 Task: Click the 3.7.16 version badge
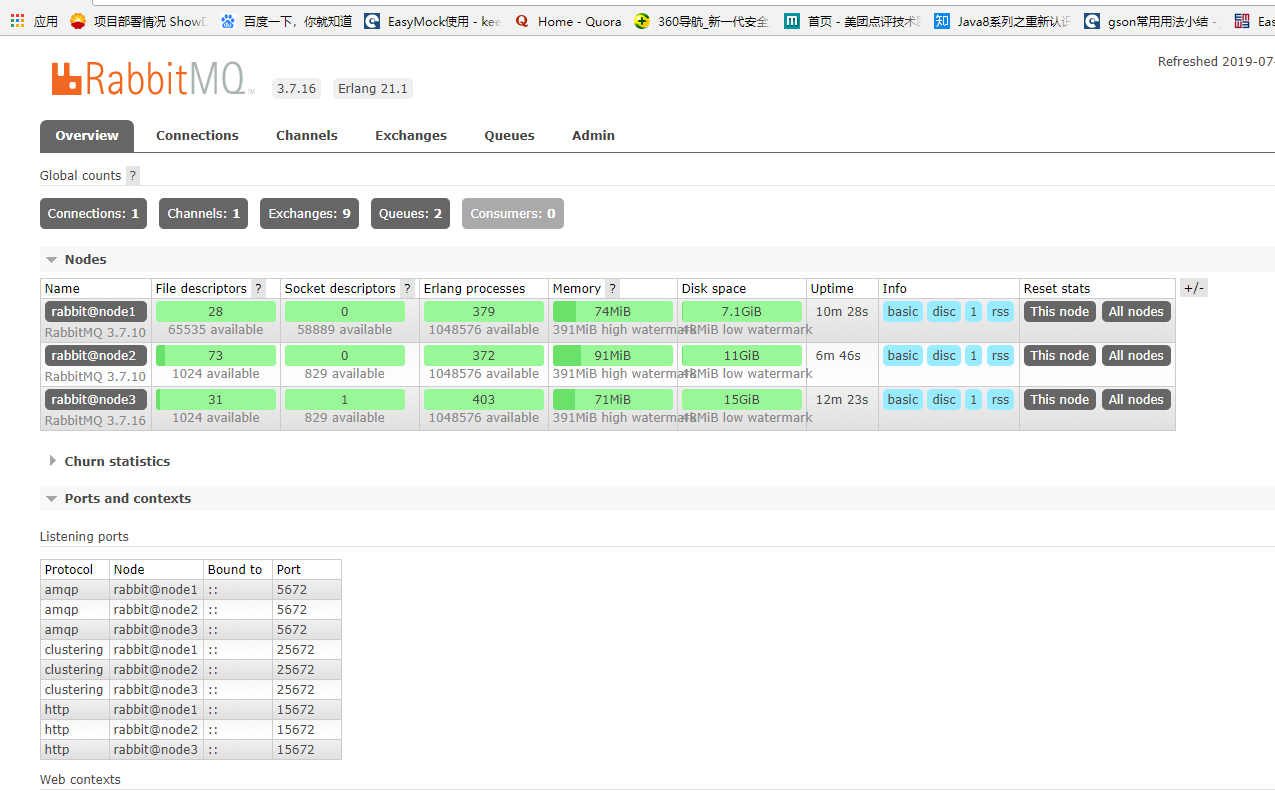pyautogui.click(x=296, y=89)
